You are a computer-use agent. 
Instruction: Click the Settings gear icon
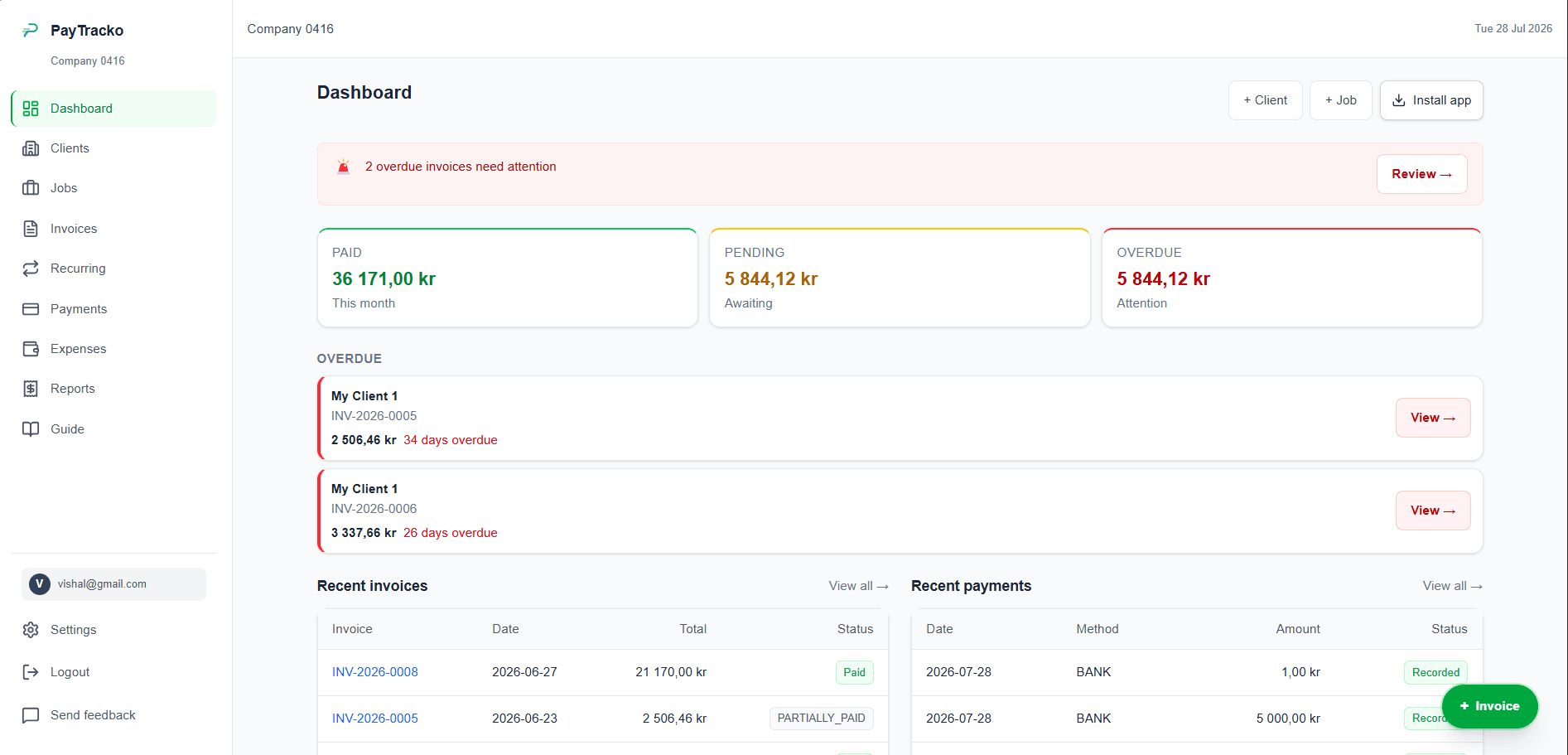31,630
